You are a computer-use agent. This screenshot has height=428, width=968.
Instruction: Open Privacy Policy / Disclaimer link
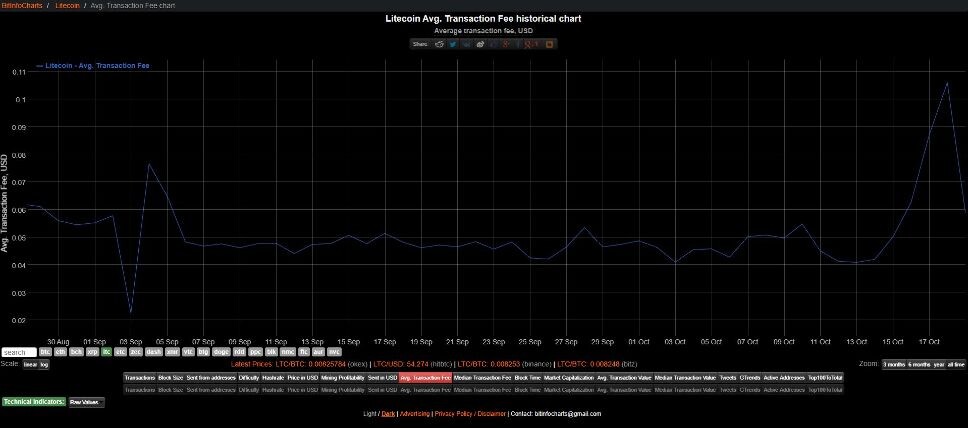click(470, 414)
